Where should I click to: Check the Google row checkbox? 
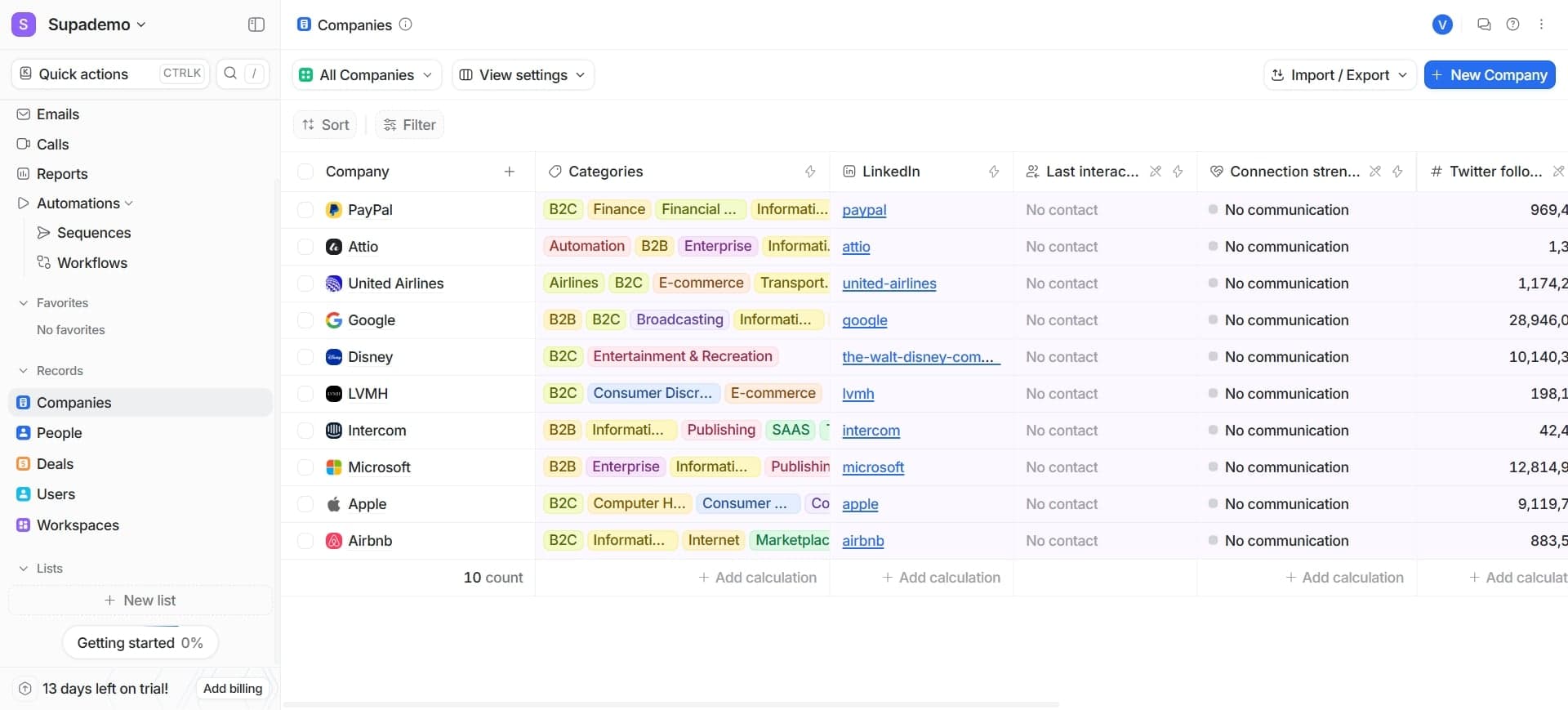click(x=305, y=320)
